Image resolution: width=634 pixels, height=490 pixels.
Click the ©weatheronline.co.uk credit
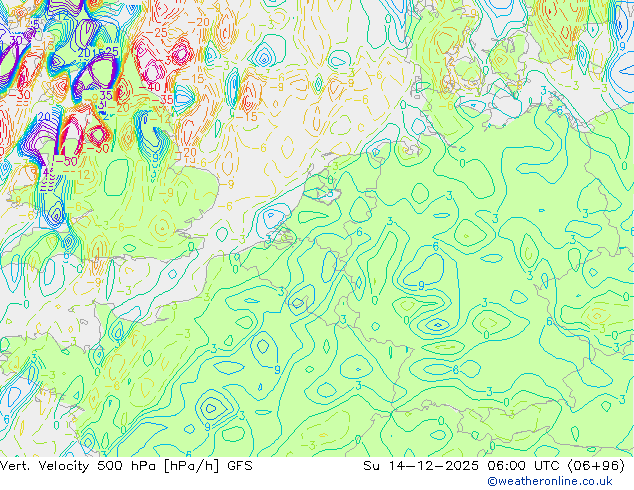pos(550,481)
